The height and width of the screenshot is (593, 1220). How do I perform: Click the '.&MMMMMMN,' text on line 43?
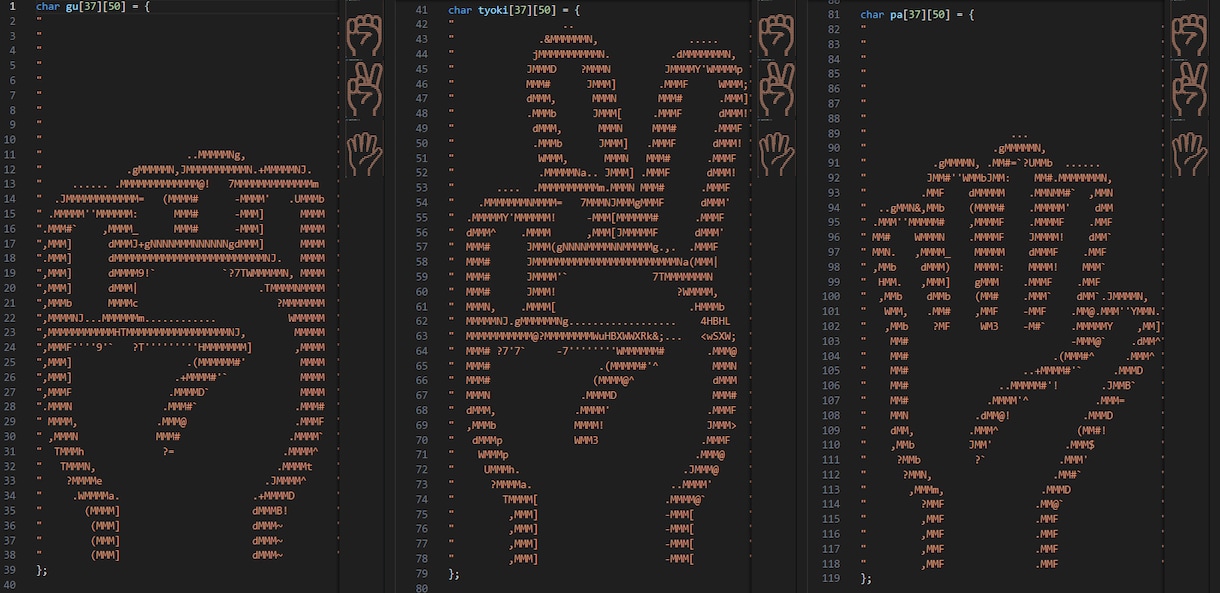[568, 39]
